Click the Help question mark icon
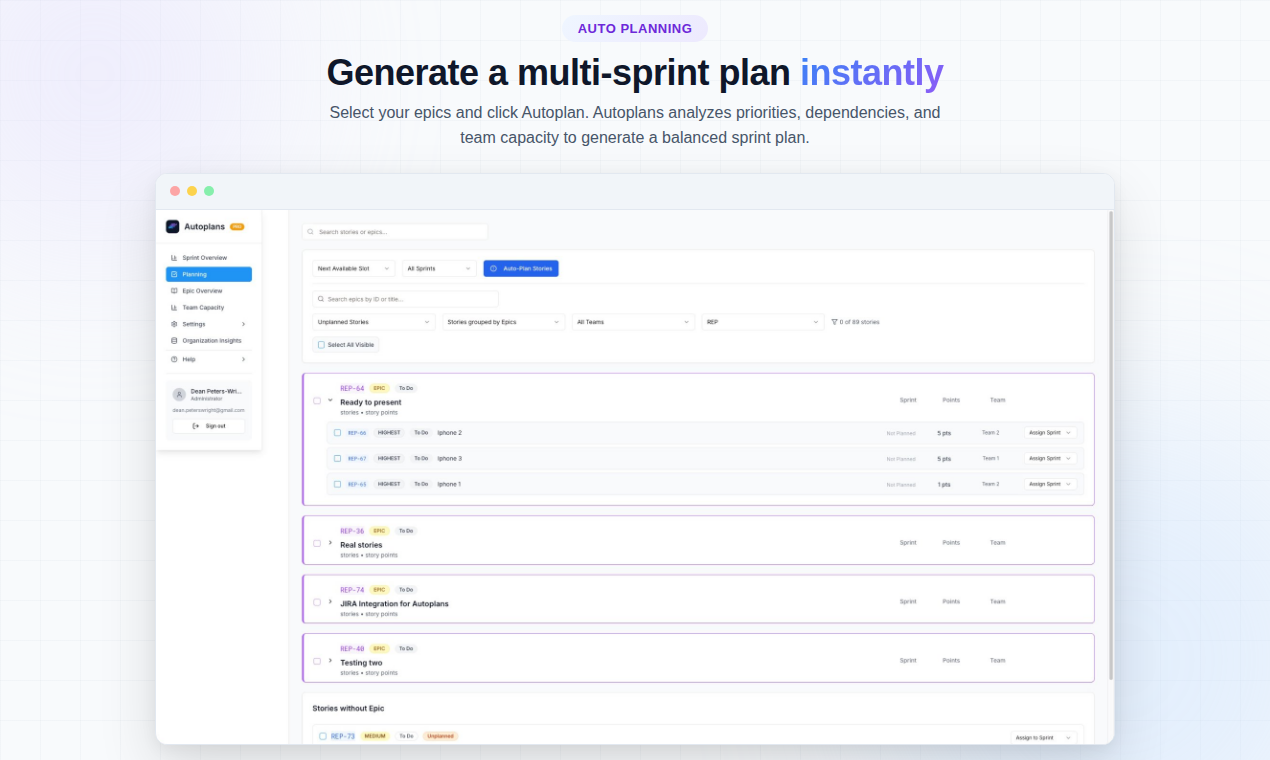Screen dimensions: 1270x760 coord(174,359)
